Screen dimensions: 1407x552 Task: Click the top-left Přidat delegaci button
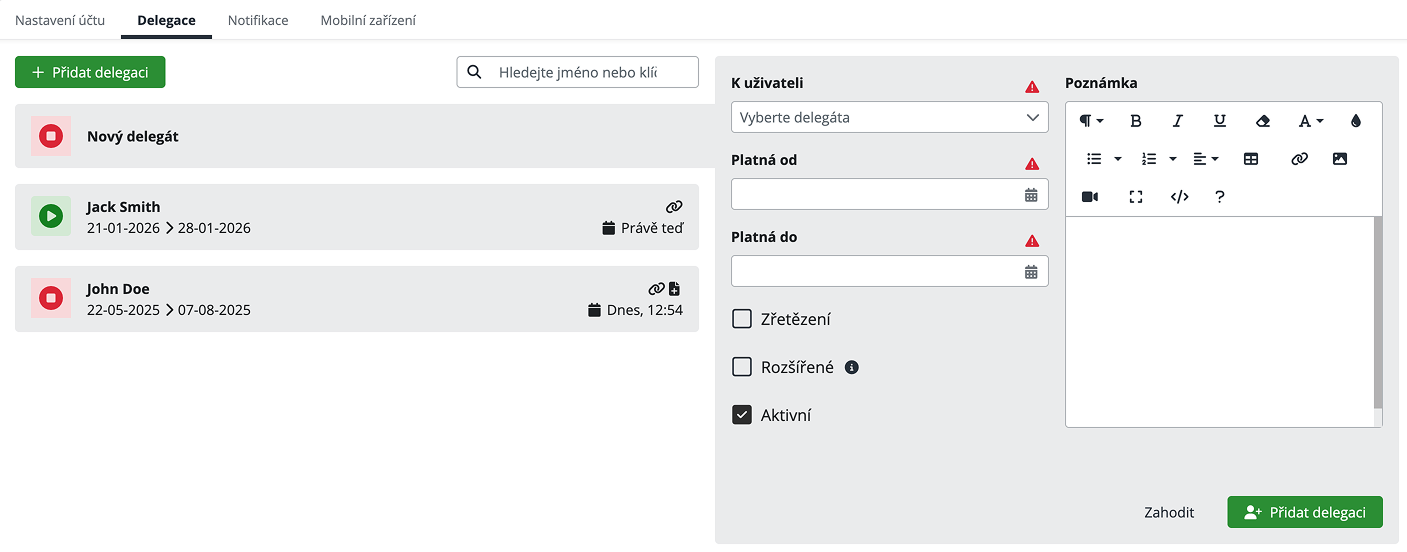tap(90, 72)
